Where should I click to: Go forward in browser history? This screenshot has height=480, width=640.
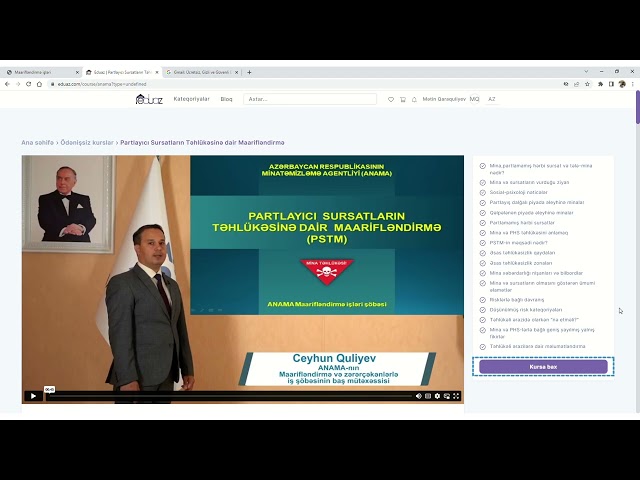coord(18,84)
